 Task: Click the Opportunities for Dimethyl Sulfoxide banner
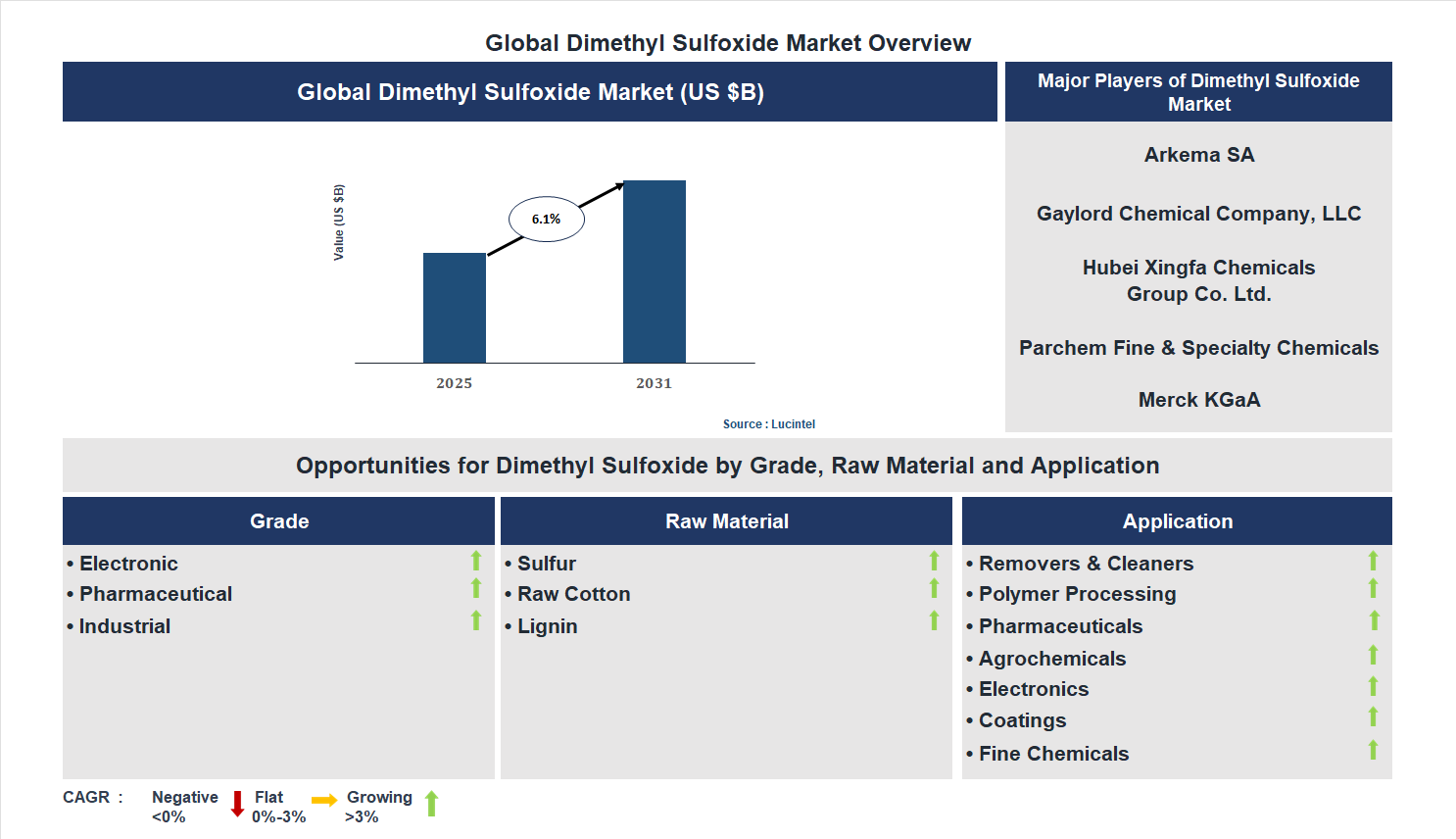(x=728, y=465)
